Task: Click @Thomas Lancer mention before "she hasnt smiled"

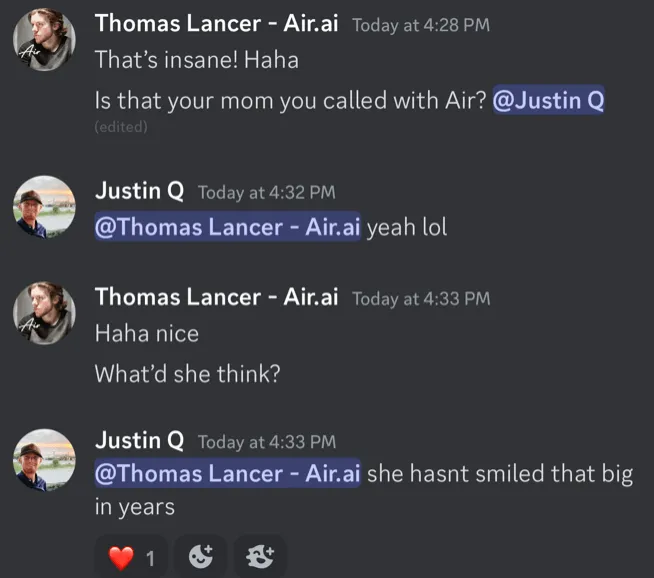Action: pyautogui.click(x=227, y=473)
